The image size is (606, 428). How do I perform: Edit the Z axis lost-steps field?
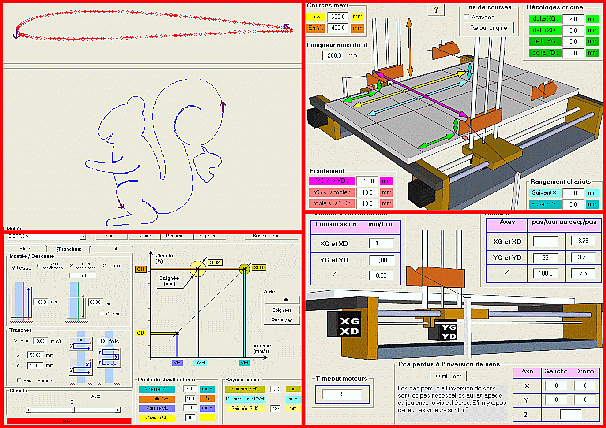pyautogui.click(x=570, y=414)
